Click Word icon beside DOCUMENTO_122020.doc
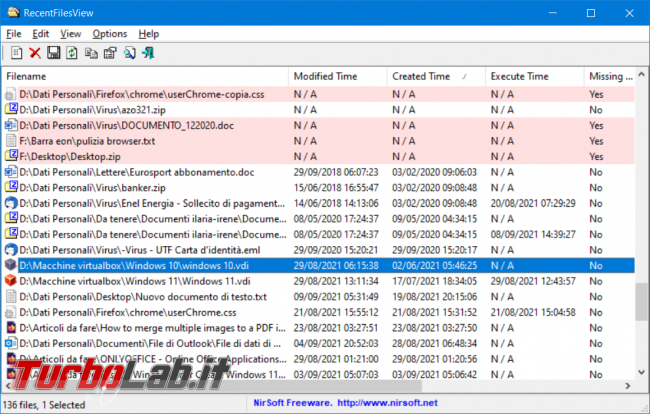Screen dimensions: 650x414 click(10, 126)
